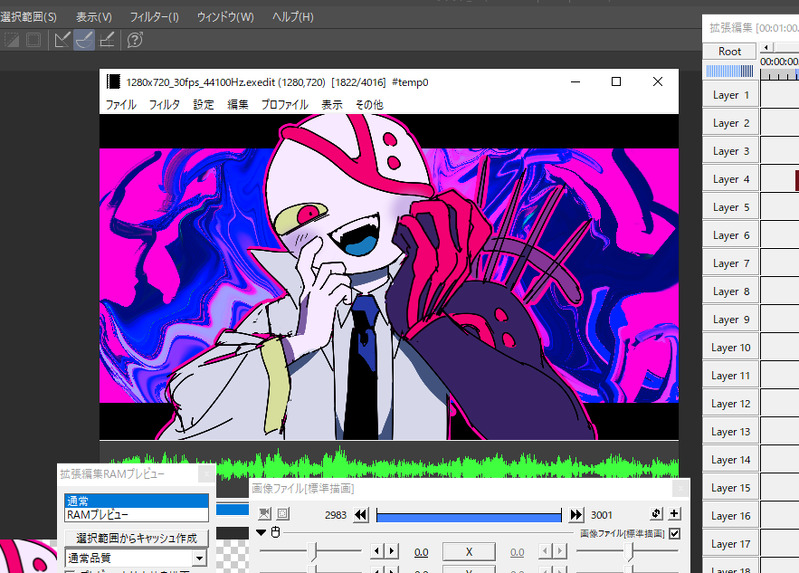Screen dimensions: 799x573
Task: Toggle the highlighted Snap to Special Ruler icon
Action: (85, 40)
